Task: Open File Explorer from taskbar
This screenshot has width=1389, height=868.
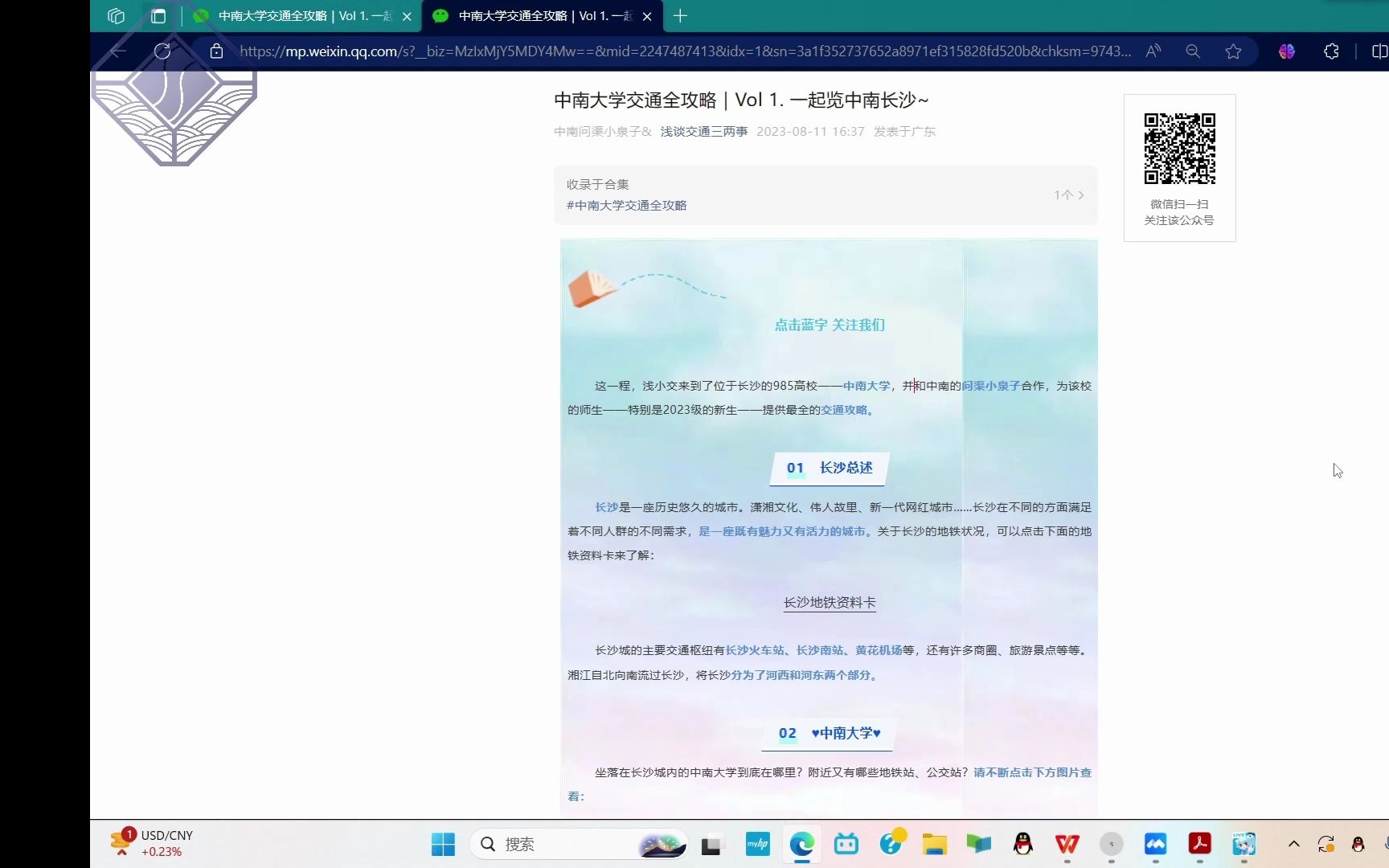Action: (934, 844)
